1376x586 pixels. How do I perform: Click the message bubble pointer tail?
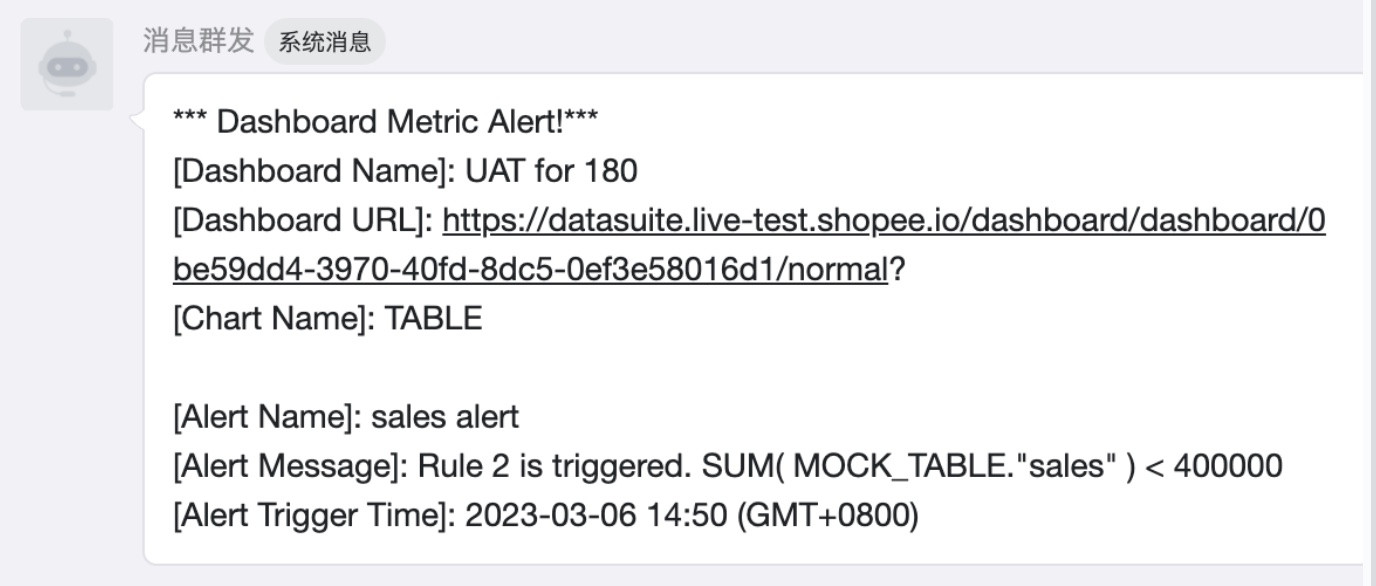coord(137,120)
